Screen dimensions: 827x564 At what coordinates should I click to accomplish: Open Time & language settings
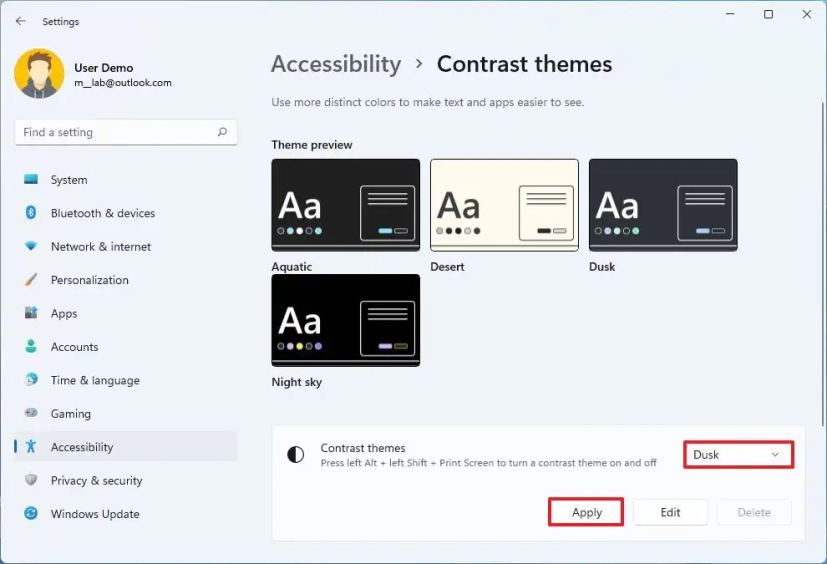click(126, 380)
